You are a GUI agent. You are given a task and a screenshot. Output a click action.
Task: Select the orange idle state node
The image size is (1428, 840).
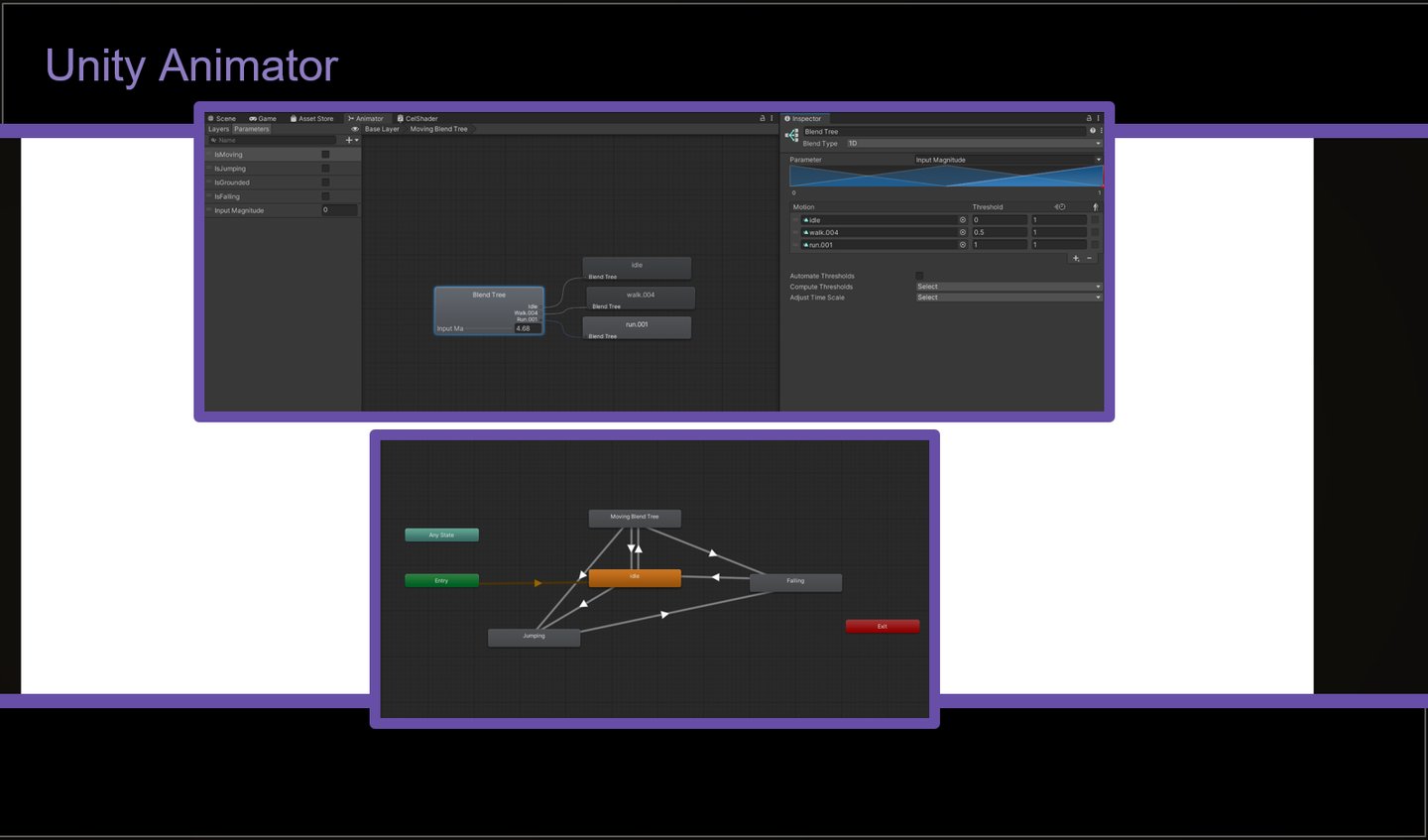tap(635, 577)
